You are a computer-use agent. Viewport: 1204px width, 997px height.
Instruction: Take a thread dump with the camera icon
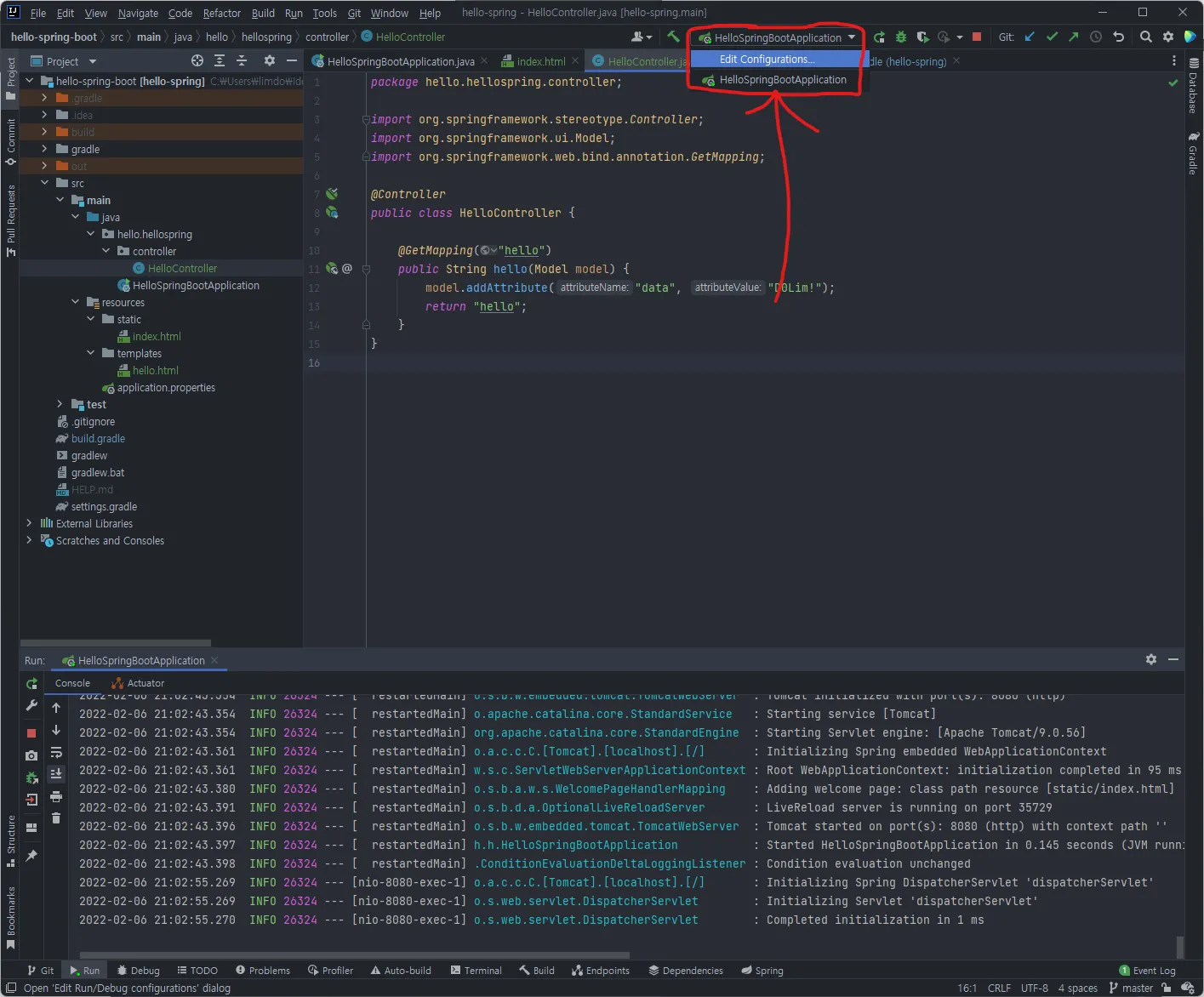pyautogui.click(x=31, y=755)
